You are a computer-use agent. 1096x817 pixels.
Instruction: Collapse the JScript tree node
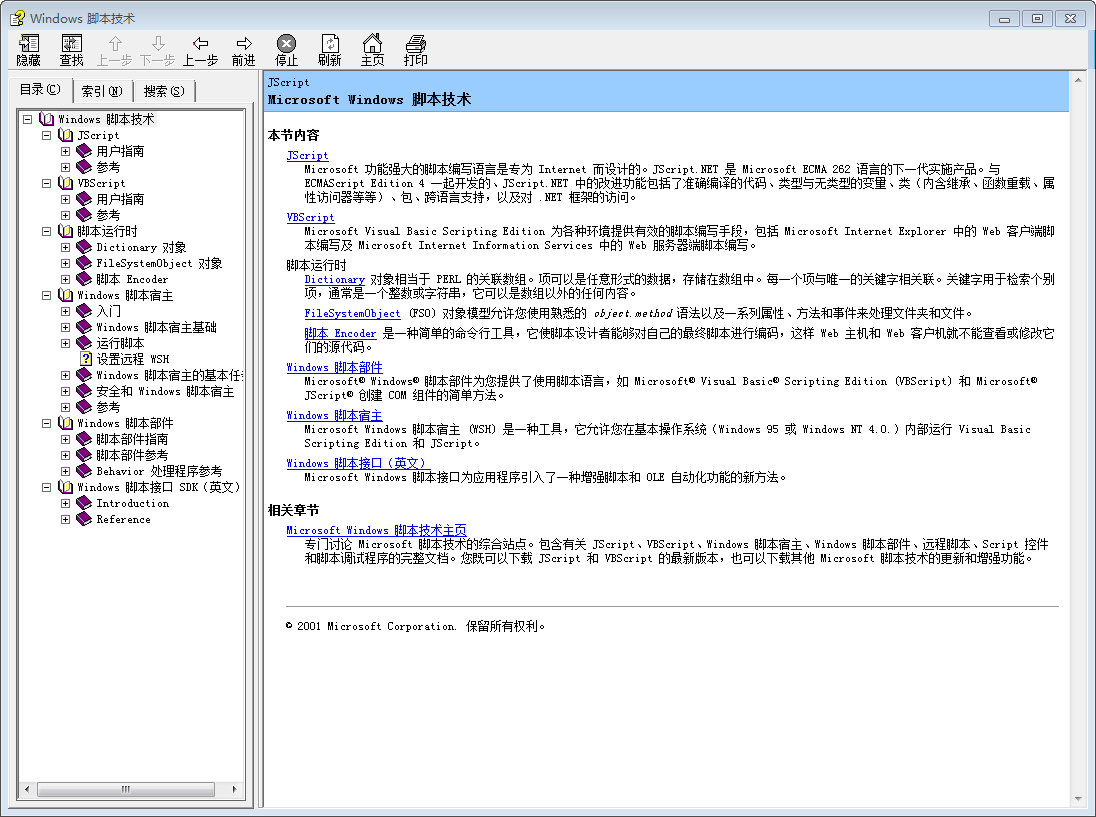[46, 135]
